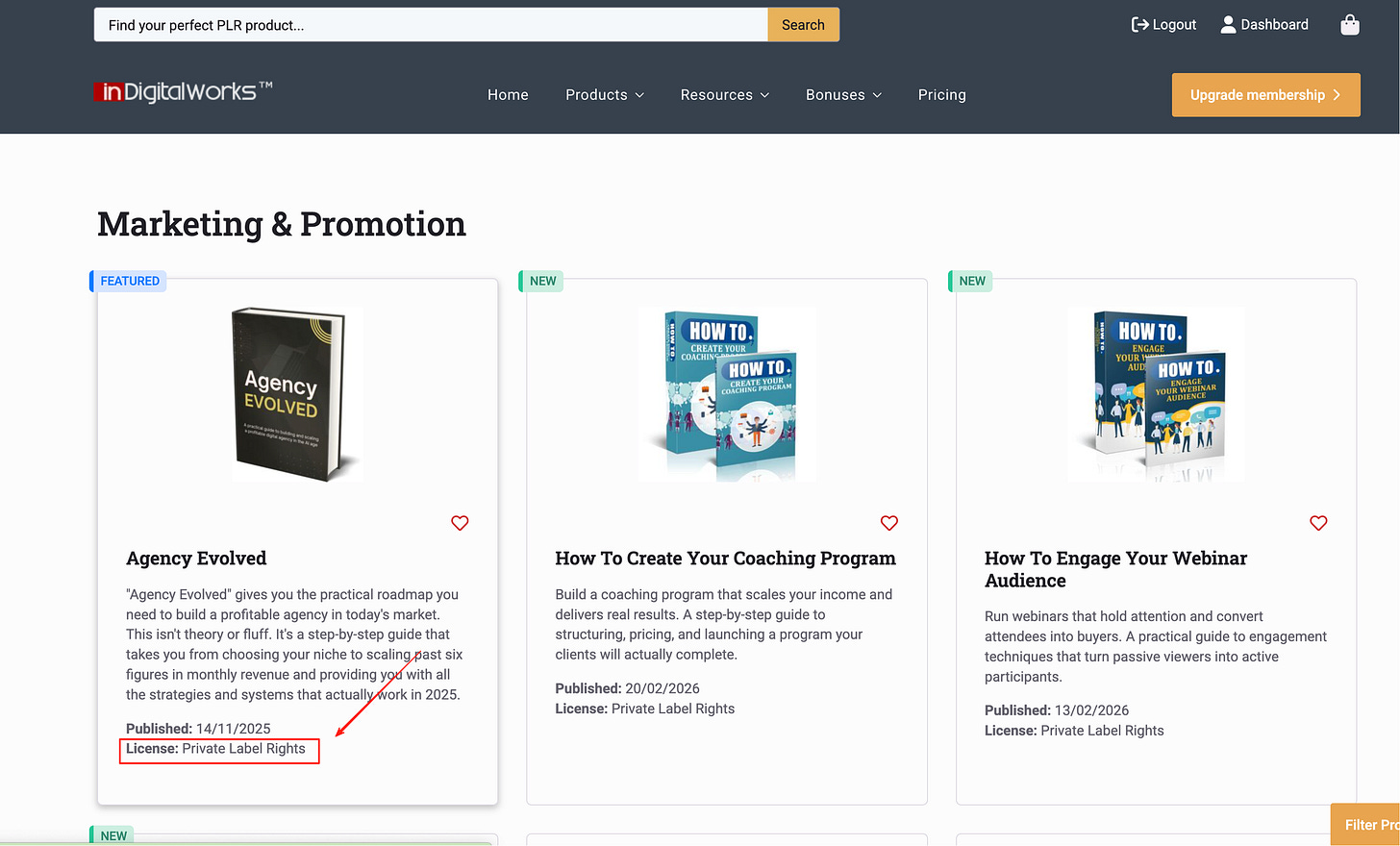Open the Agency Evolved book cover thumbnail

tap(297, 394)
